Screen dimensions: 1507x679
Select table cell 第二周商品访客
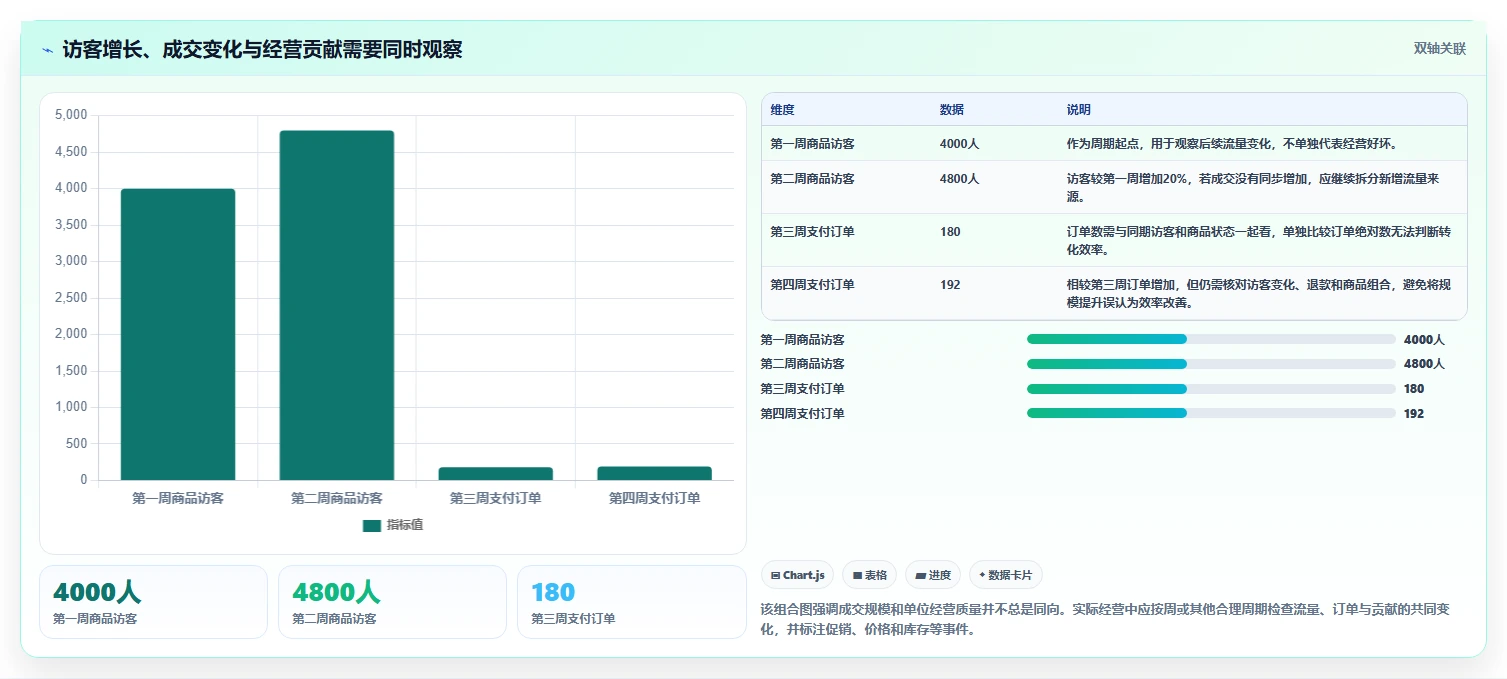click(812, 179)
